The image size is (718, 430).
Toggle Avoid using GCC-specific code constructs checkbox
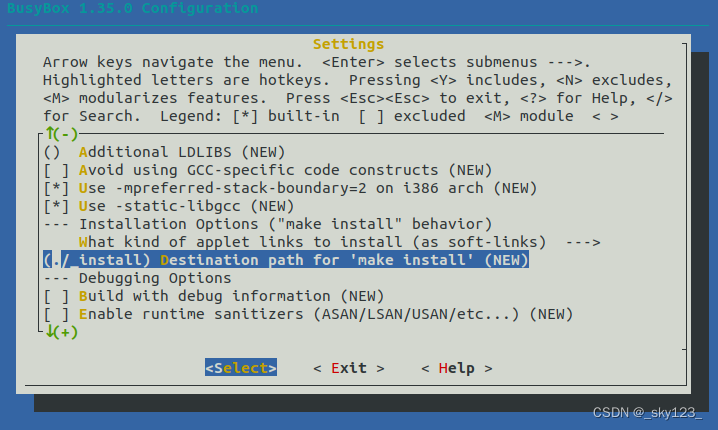click(56, 170)
